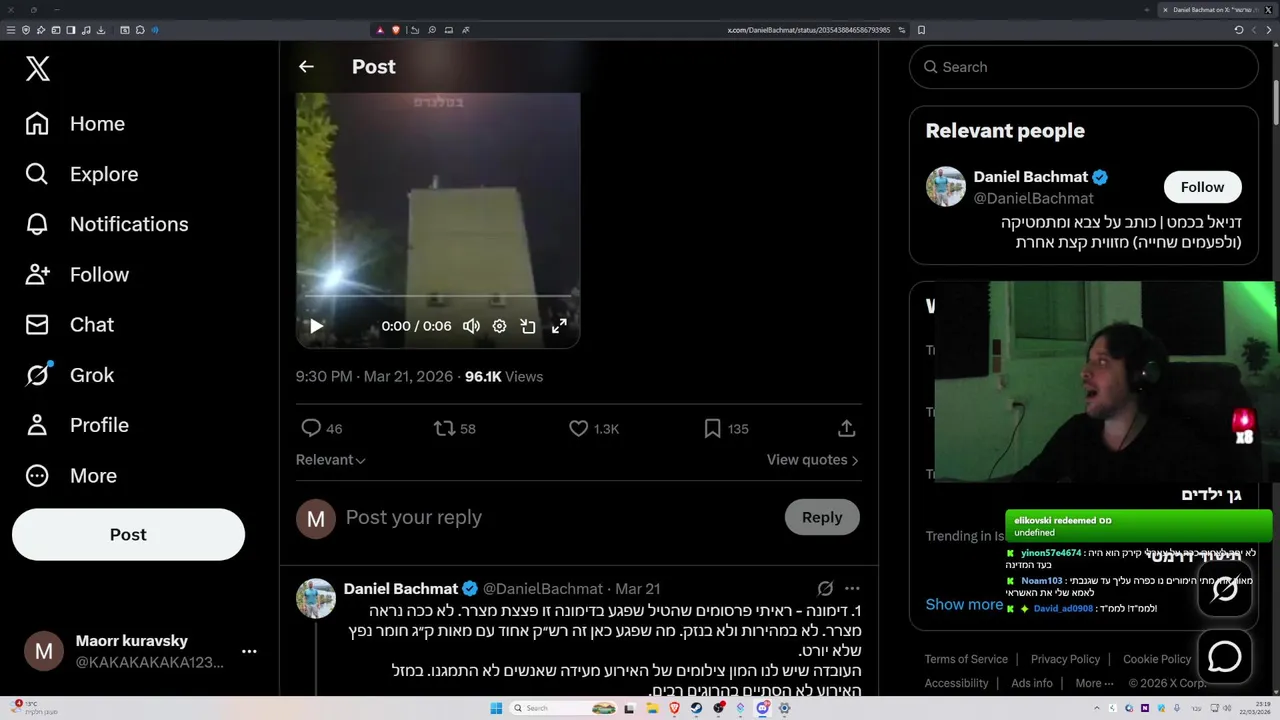Like the post with 1.3K hearts

point(593,428)
